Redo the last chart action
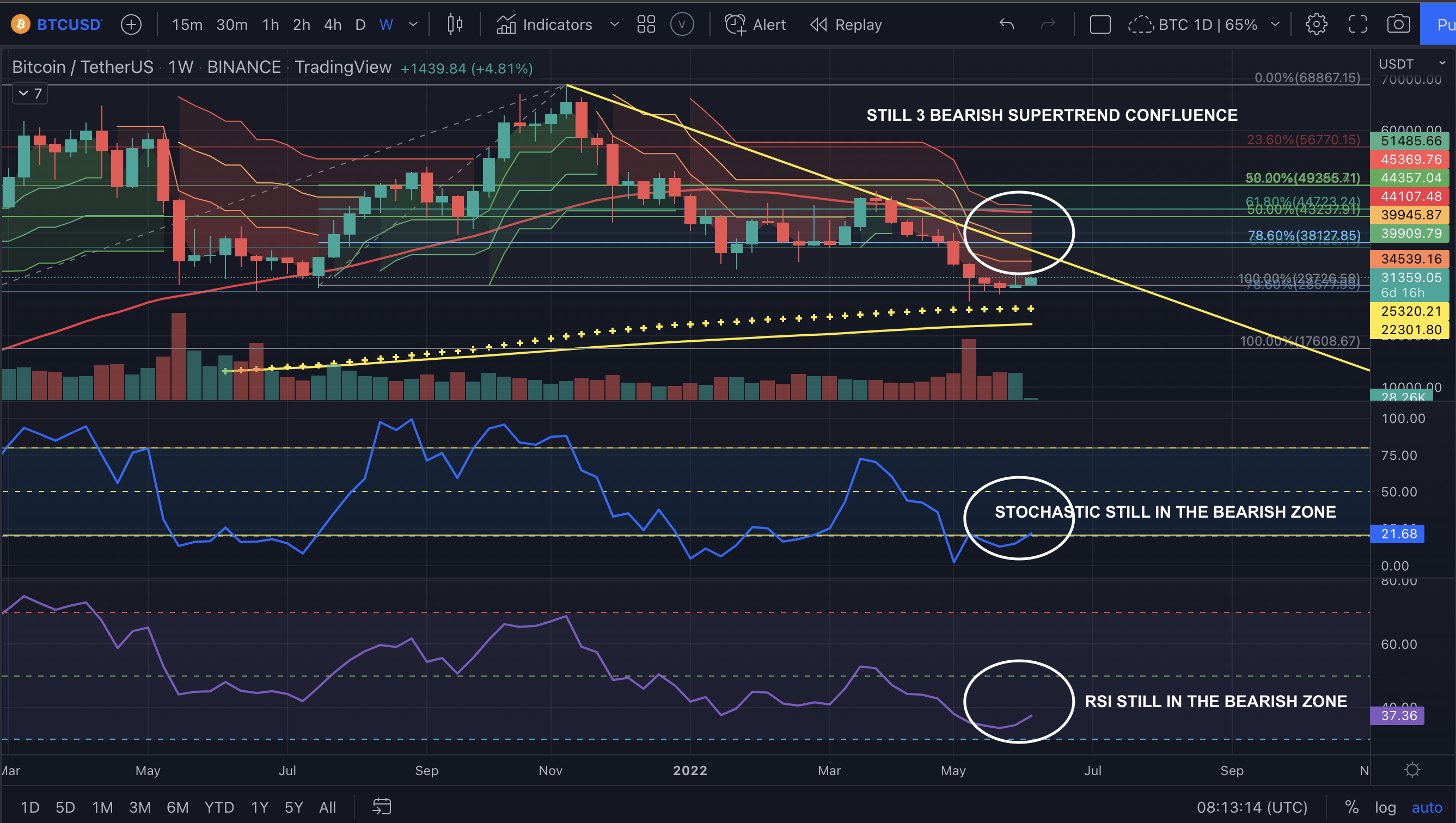Viewport: 1456px width, 823px height. 1048,24
